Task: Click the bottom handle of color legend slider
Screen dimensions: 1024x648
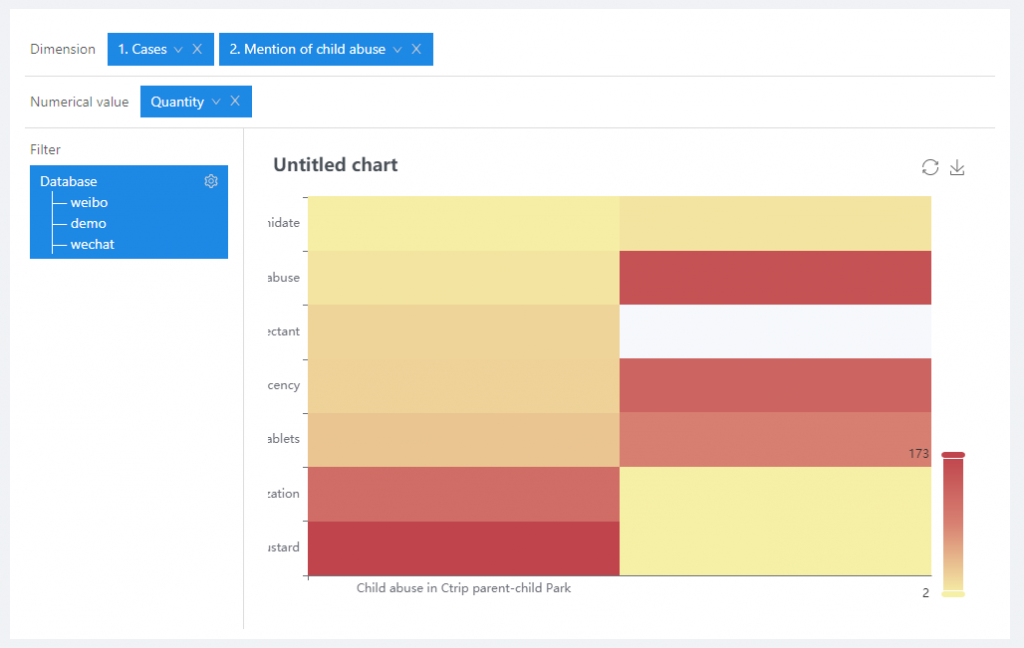Action: click(x=953, y=593)
